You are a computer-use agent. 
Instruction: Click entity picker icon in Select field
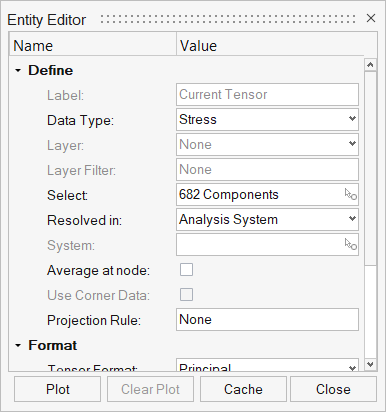351,194
